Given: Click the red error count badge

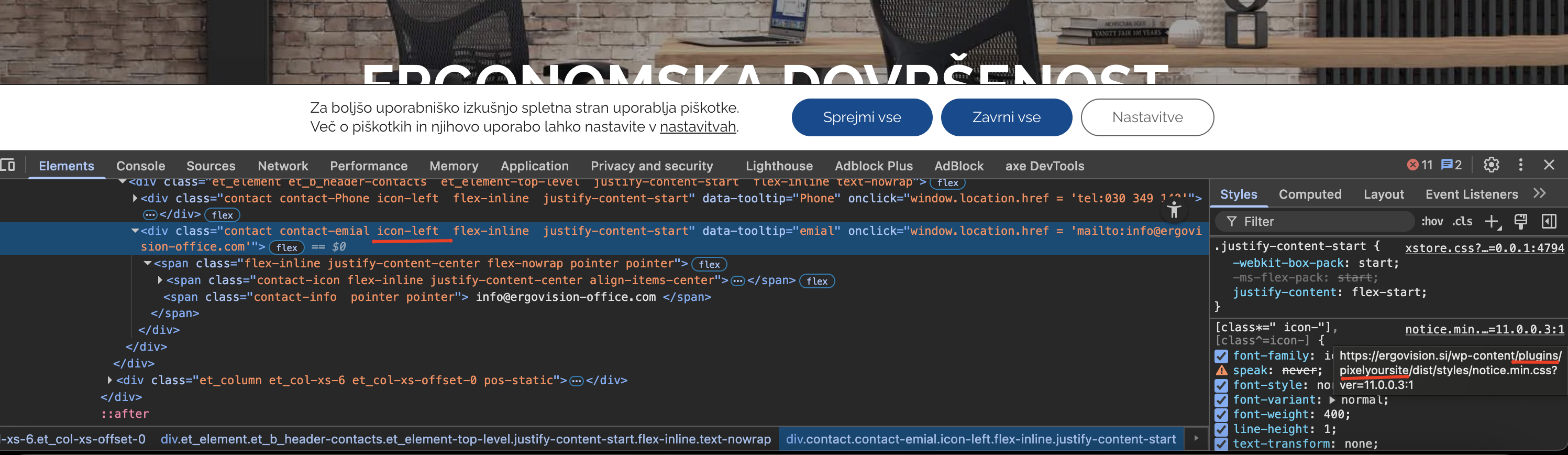Looking at the screenshot, I should (1419, 165).
